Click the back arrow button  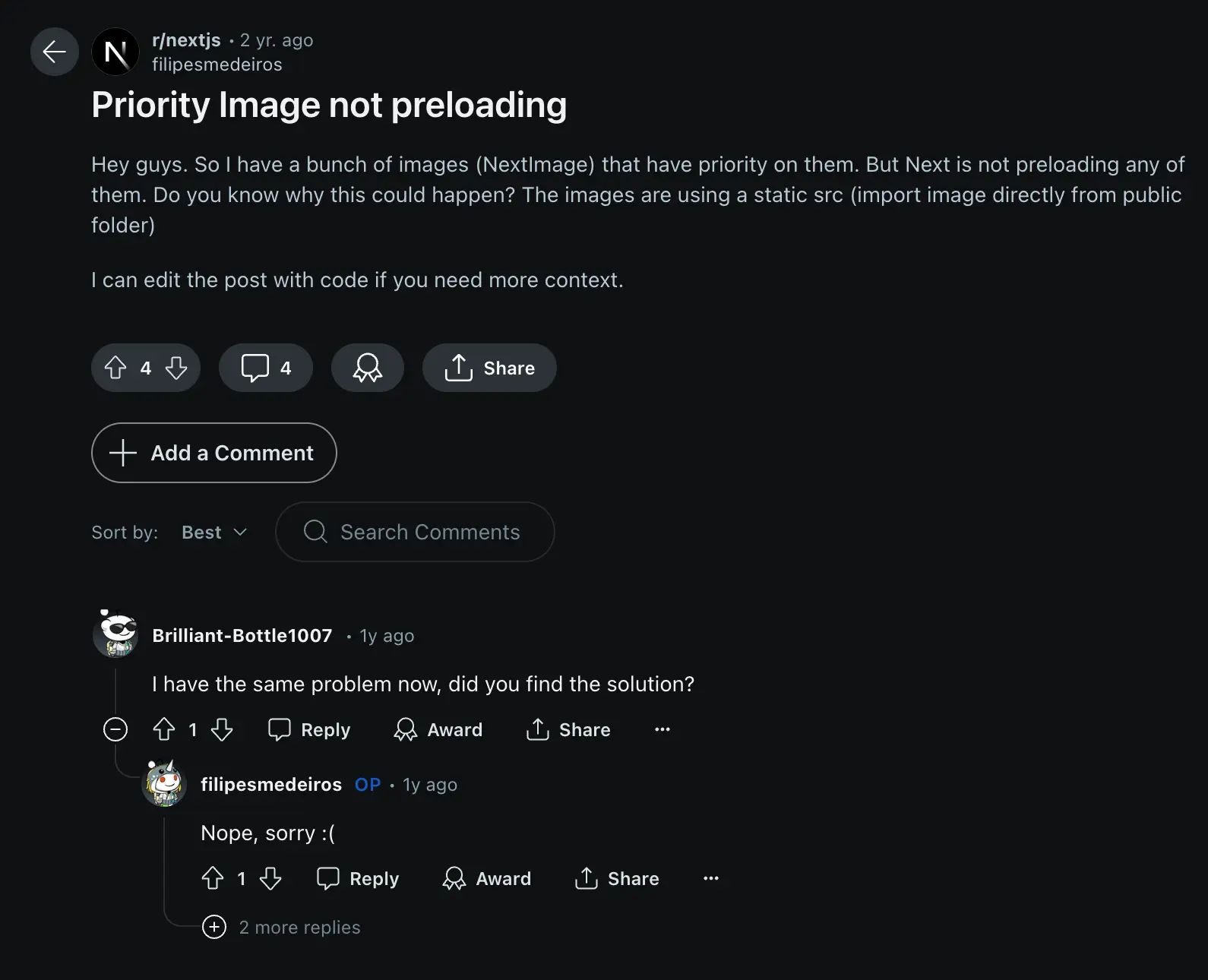54,52
